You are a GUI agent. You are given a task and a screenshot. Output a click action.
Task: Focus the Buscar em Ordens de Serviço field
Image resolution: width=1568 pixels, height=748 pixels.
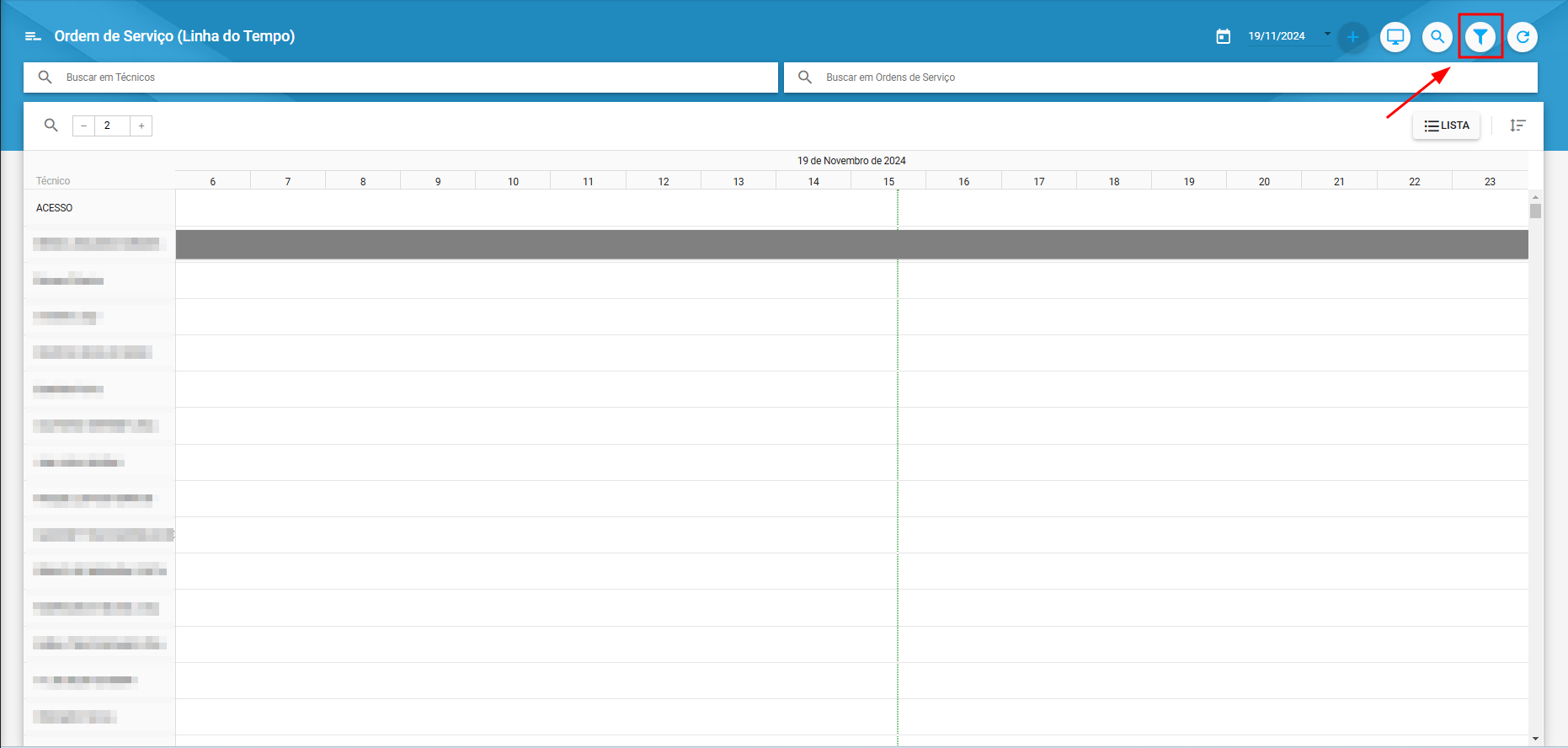1160,77
